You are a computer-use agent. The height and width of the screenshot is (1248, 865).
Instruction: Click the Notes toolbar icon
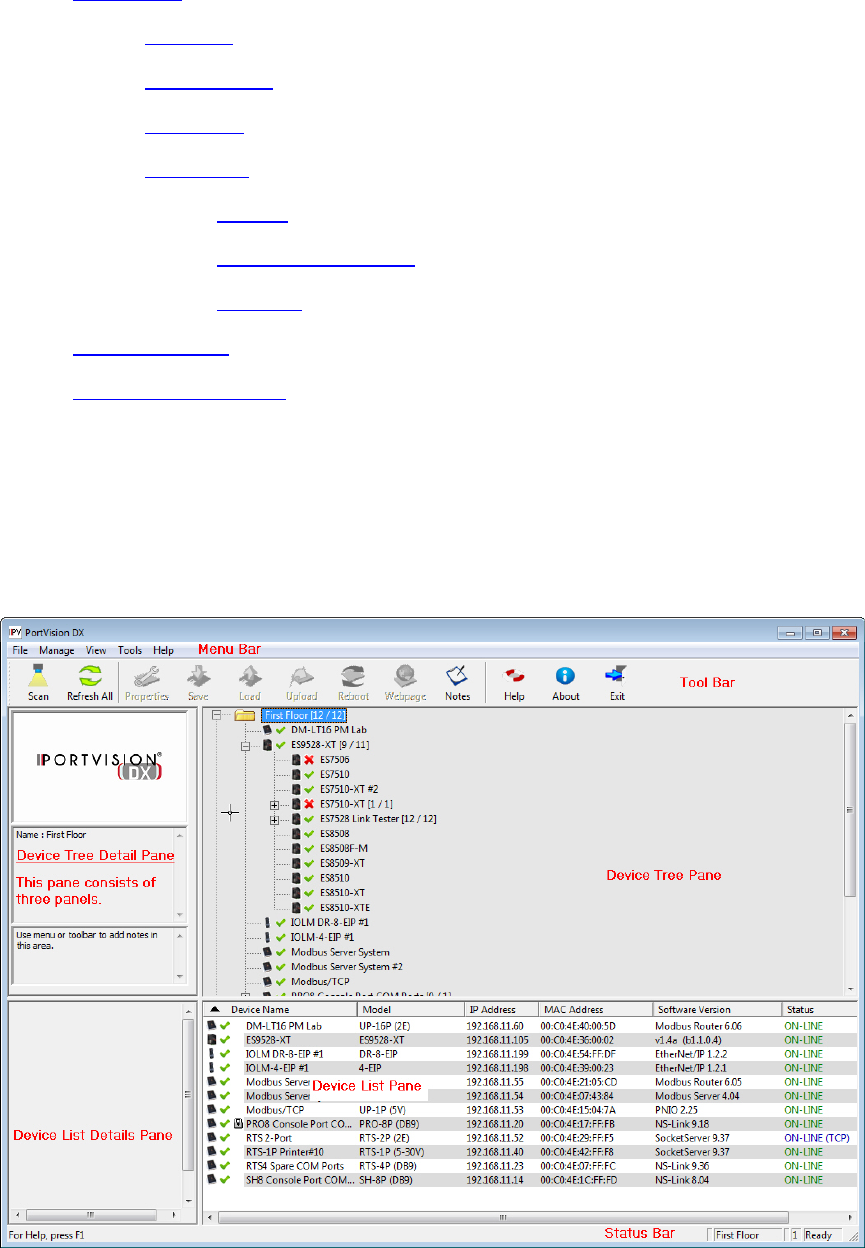pyautogui.click(x=457, y=681)
